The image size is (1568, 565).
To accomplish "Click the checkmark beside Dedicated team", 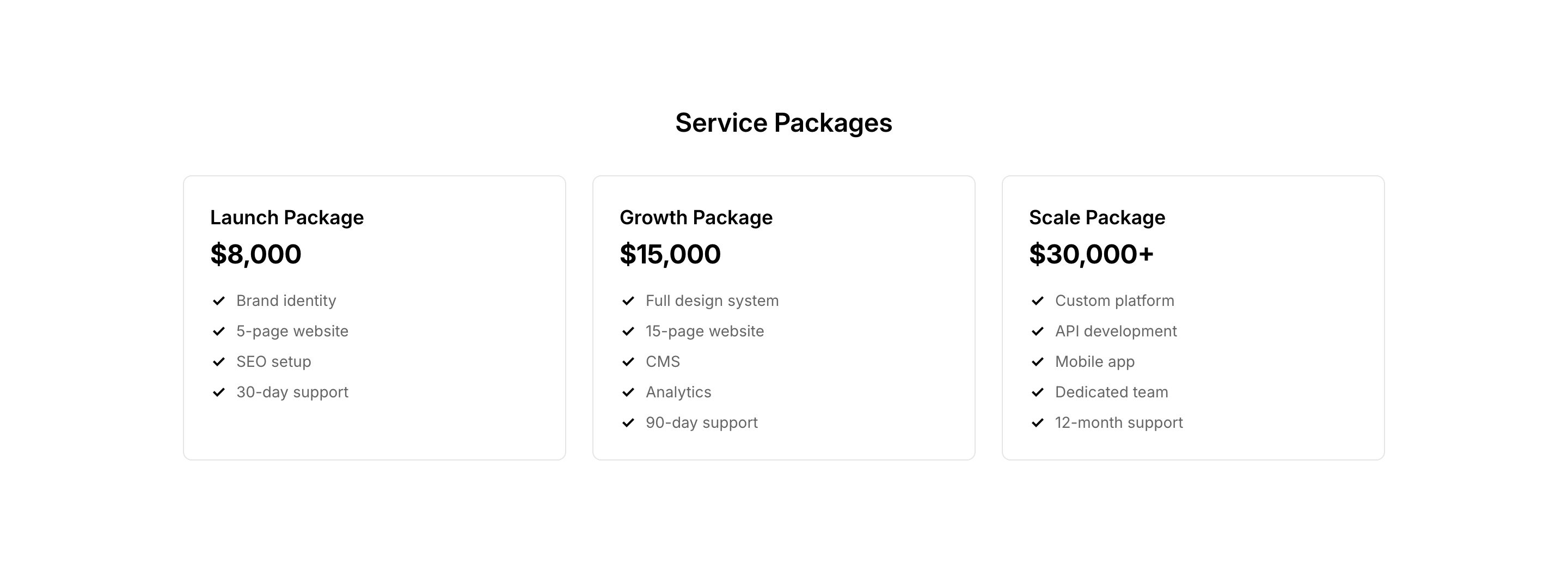I will click(1038, 392).
